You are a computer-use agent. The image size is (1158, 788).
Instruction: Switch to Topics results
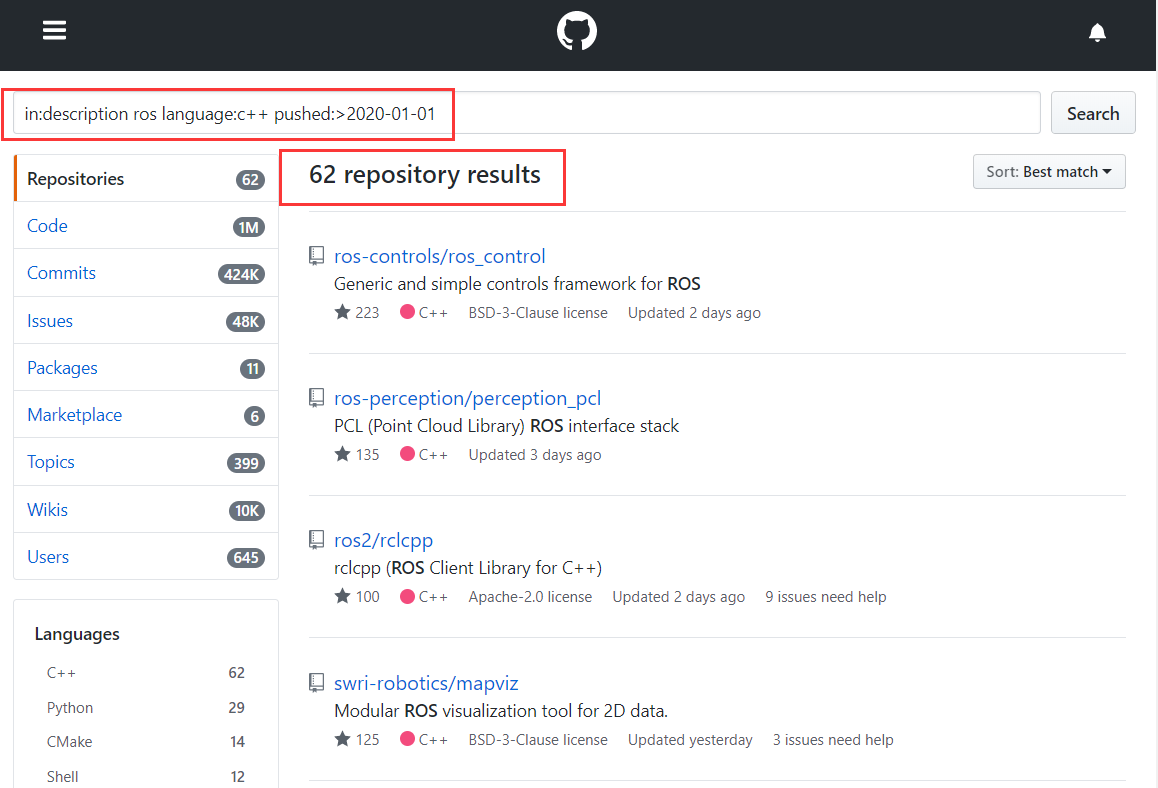[146, 462]
